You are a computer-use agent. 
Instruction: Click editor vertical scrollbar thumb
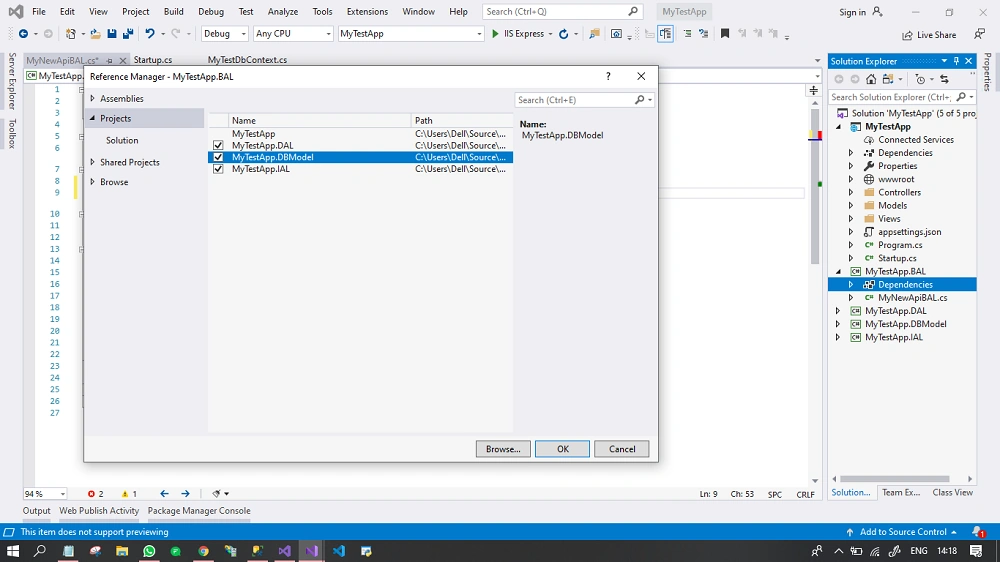click(x=815, y=185)
